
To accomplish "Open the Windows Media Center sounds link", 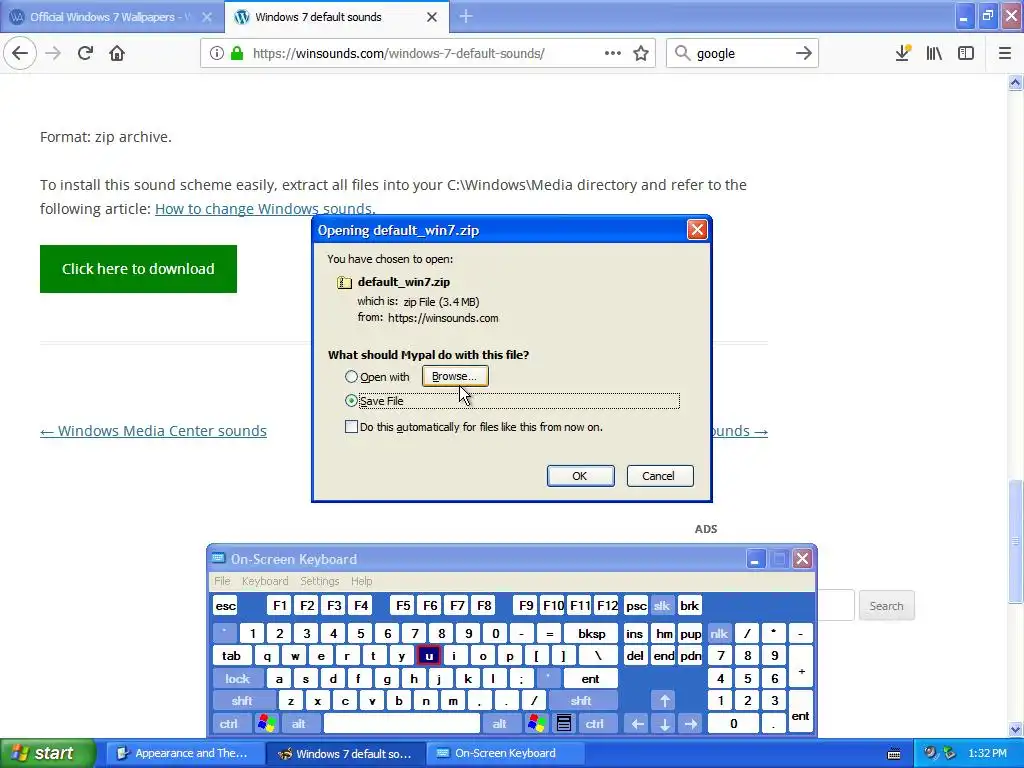I will [153, 431].
